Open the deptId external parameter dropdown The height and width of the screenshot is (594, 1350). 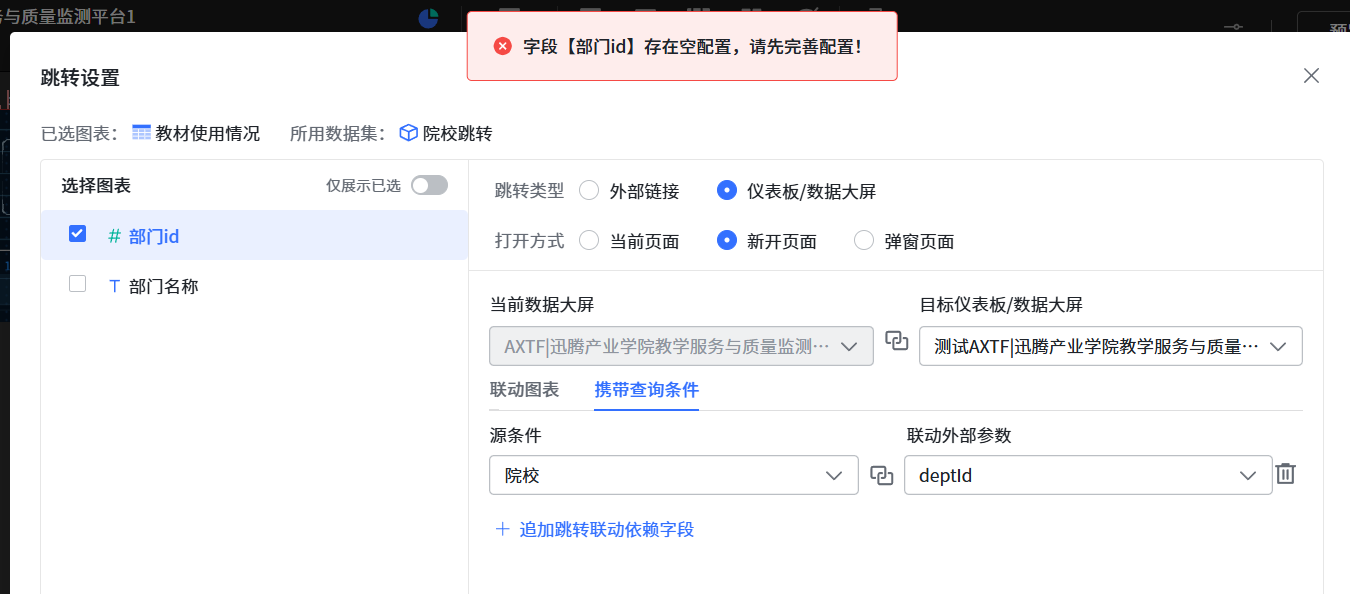(1087, 475)
